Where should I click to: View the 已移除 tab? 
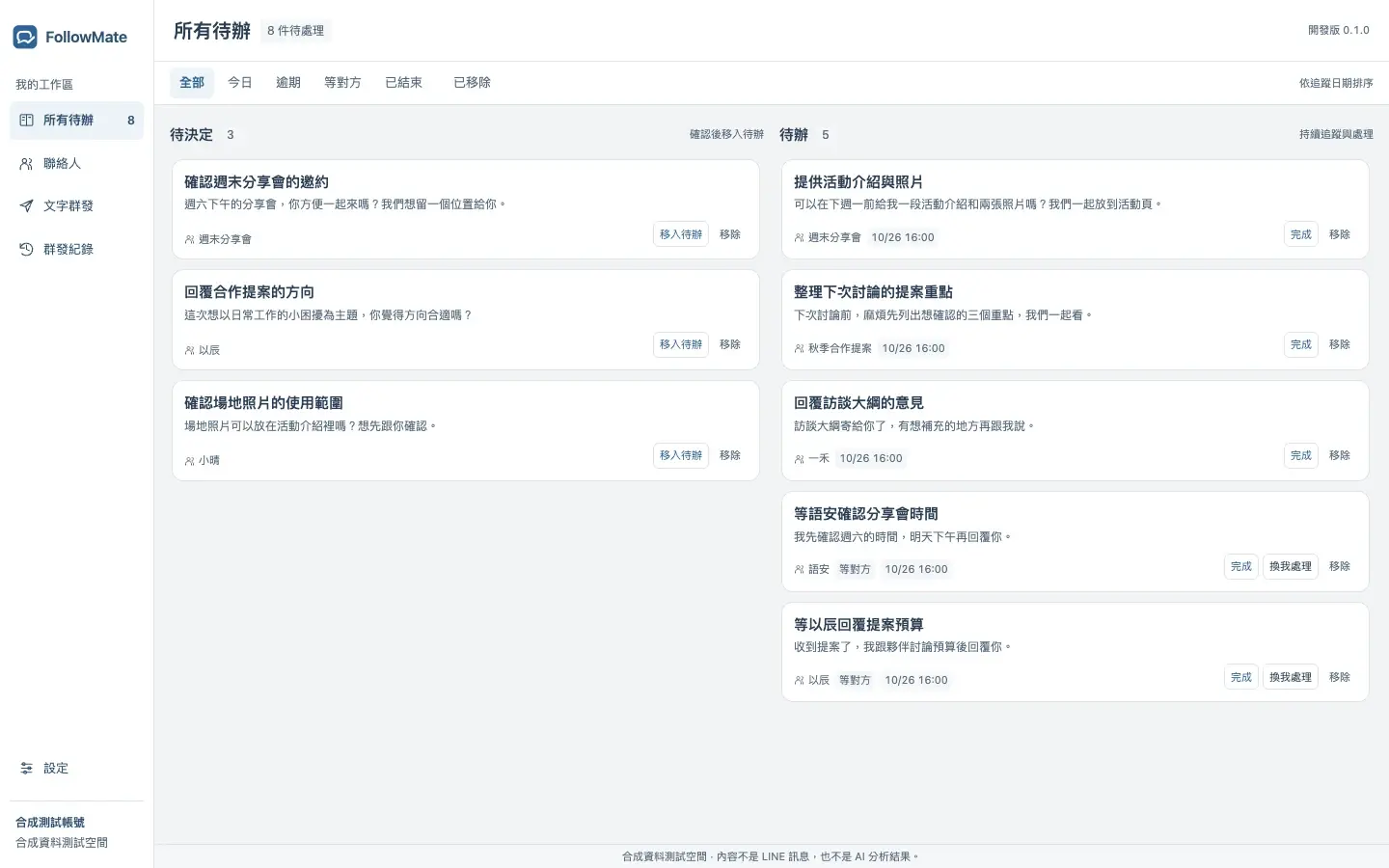(473, 83)
